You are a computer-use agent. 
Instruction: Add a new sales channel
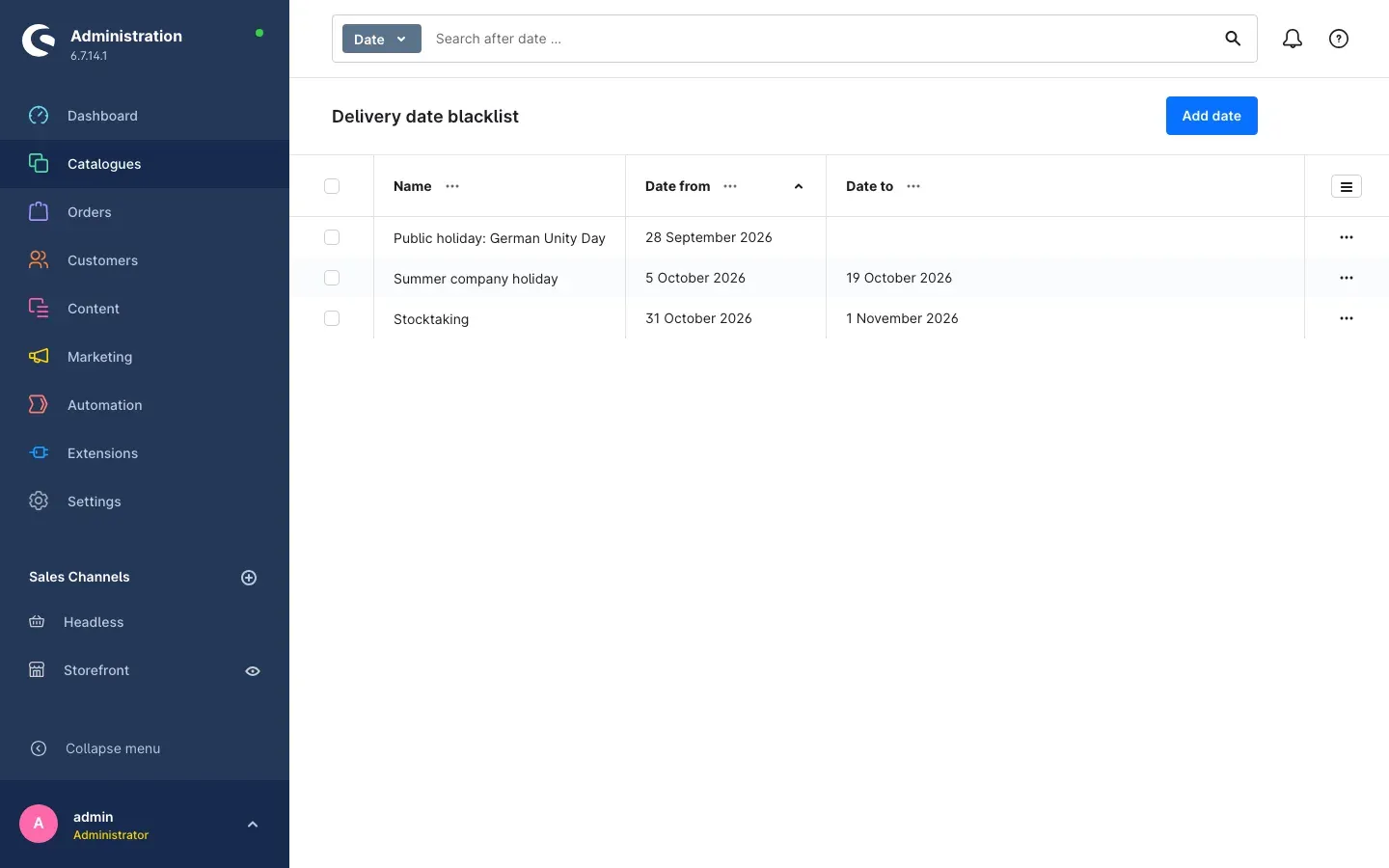coord(249,578)
